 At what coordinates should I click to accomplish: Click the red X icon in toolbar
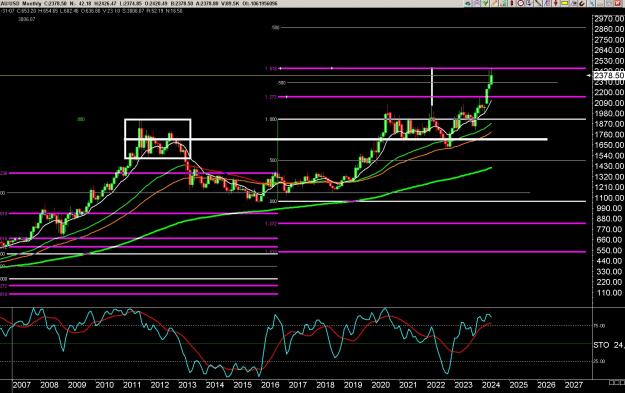(618, 3)
